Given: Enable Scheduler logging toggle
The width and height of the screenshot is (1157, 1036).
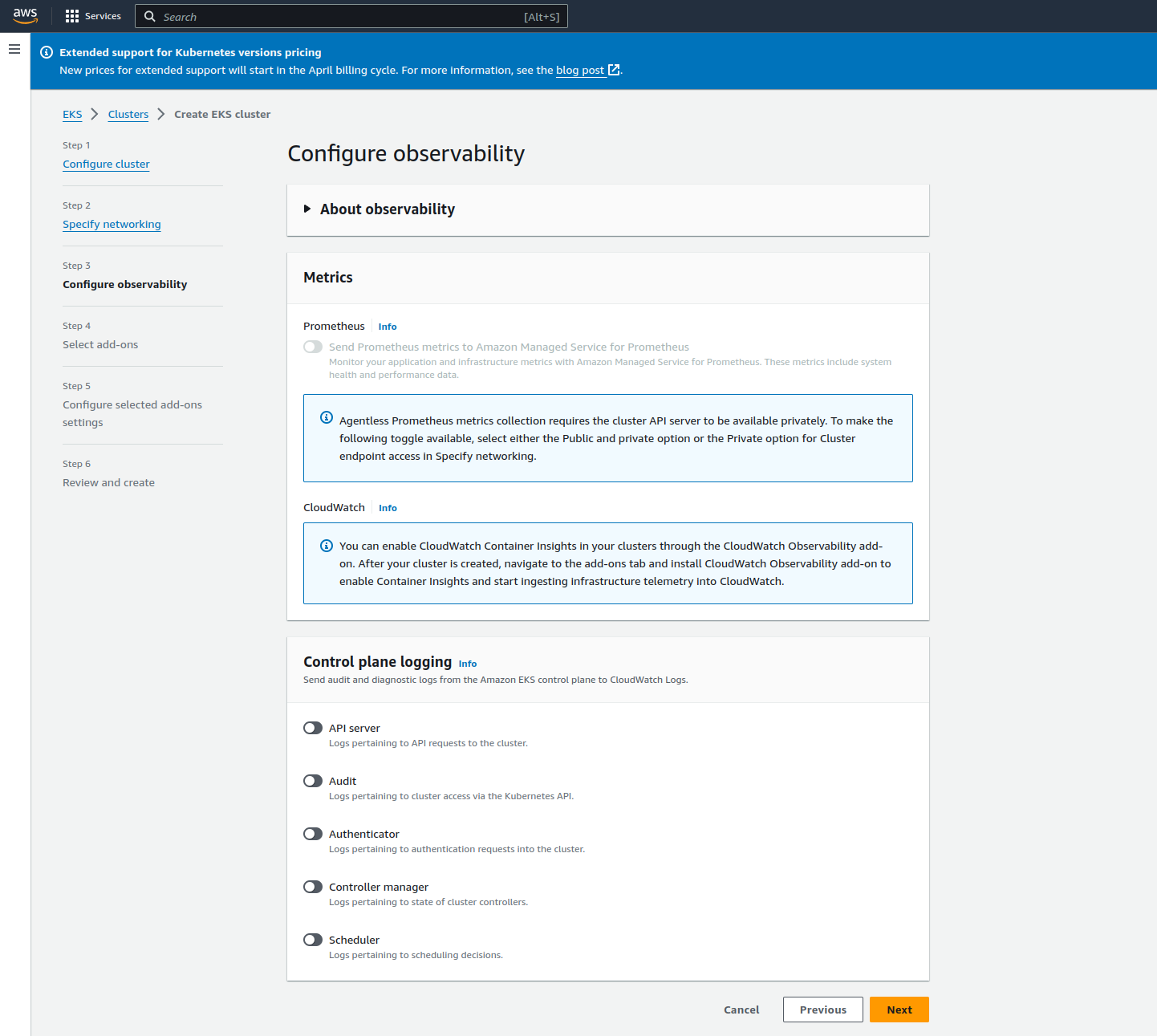Looking at the screenshot, I should pyautogui.click(x=313, y=940).
